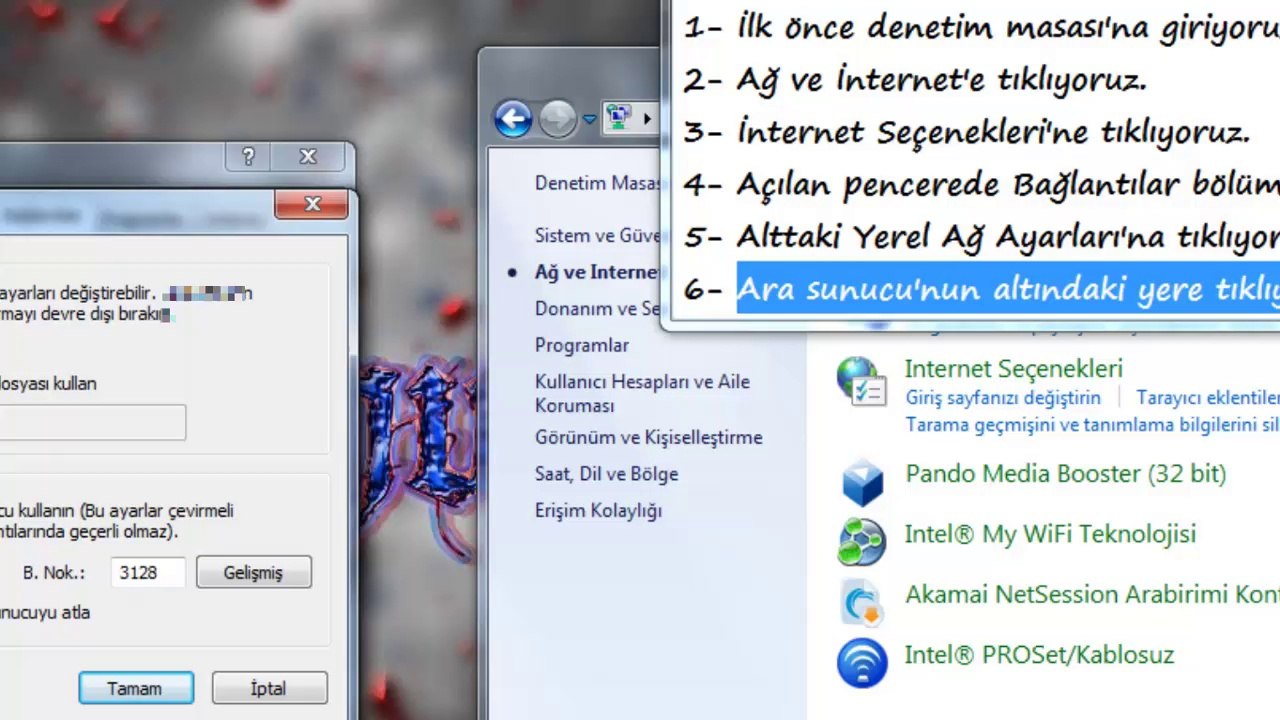Image resolution: width=1280 pixels, height=720 pixels.
Task: Open Pando Media Booster (32 bit)
Action: 1065,474
